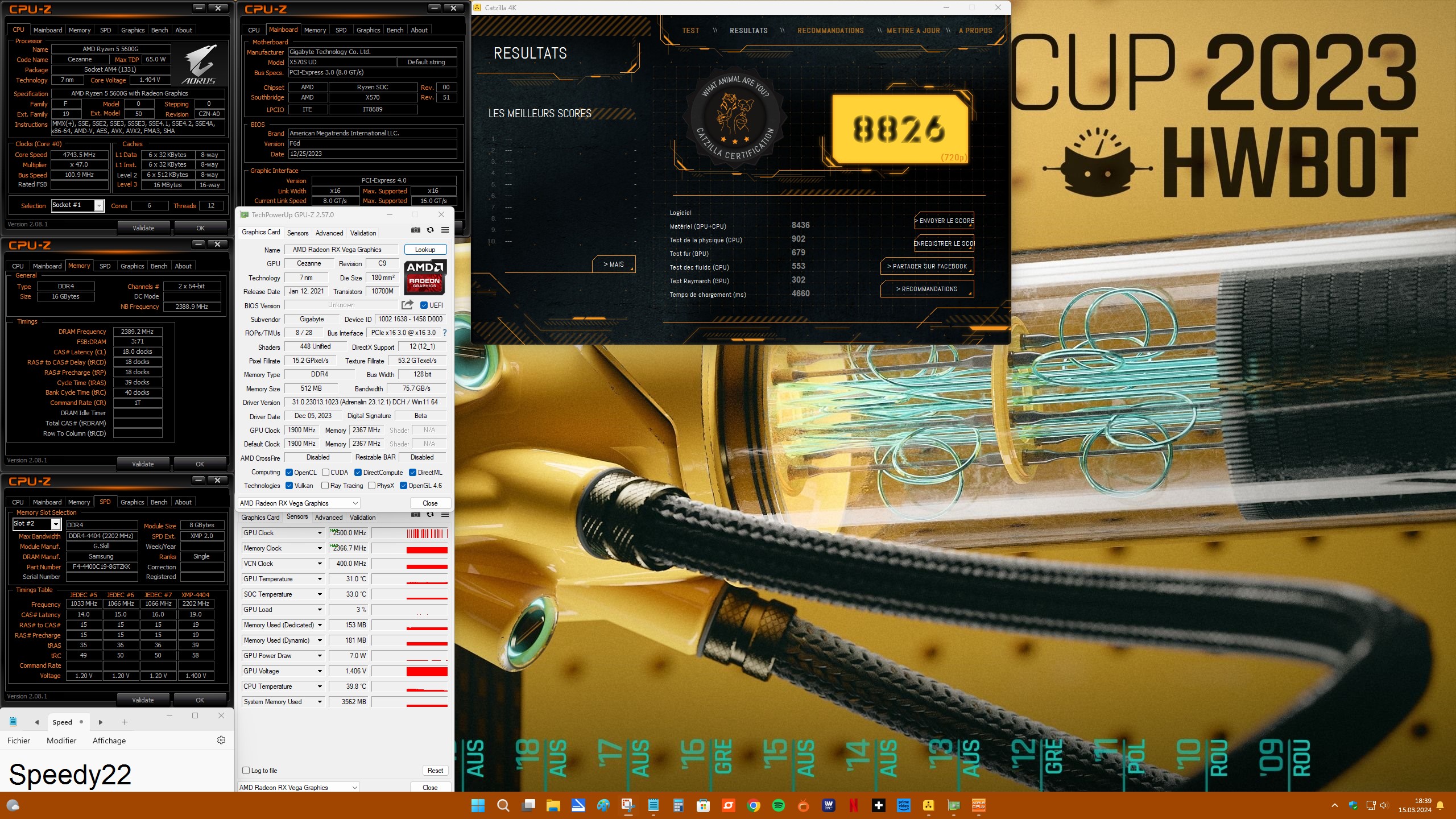The image size is (1456, 819).
Task: Take a GPU-Z screenshot with the camera icon
Action: pos(416,230)
